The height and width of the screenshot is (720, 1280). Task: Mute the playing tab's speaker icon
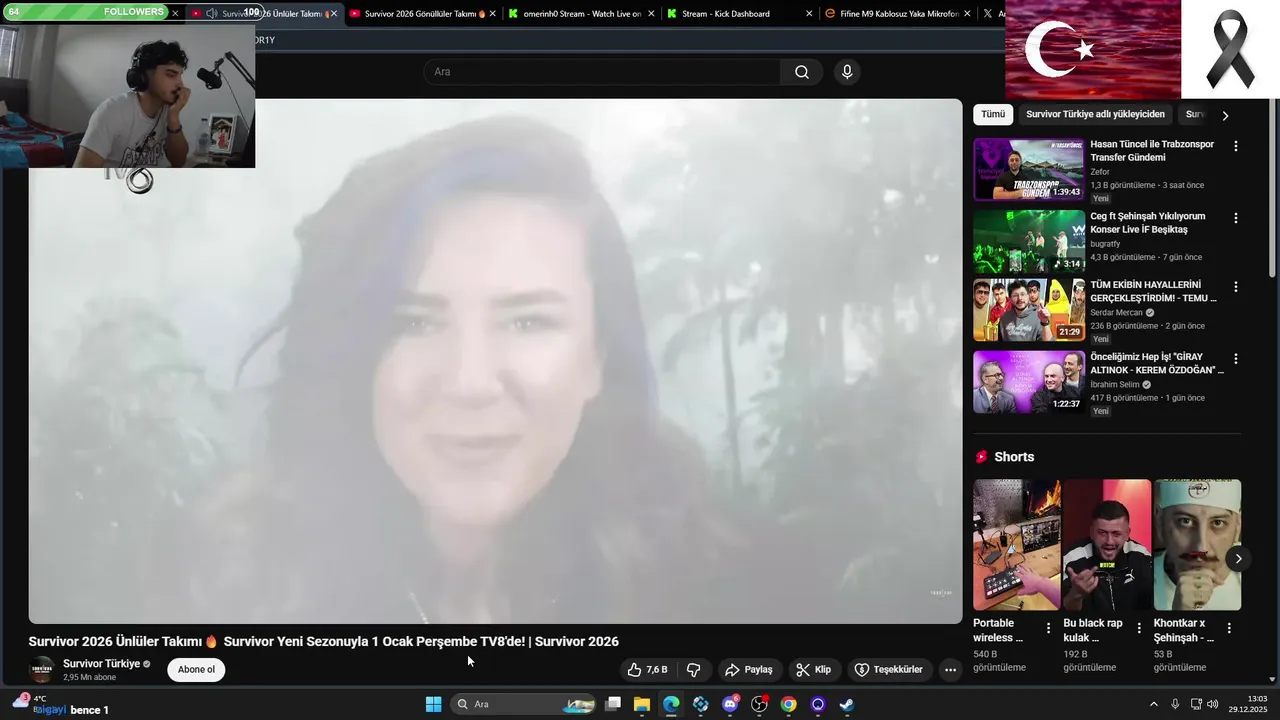pos(211,14)
